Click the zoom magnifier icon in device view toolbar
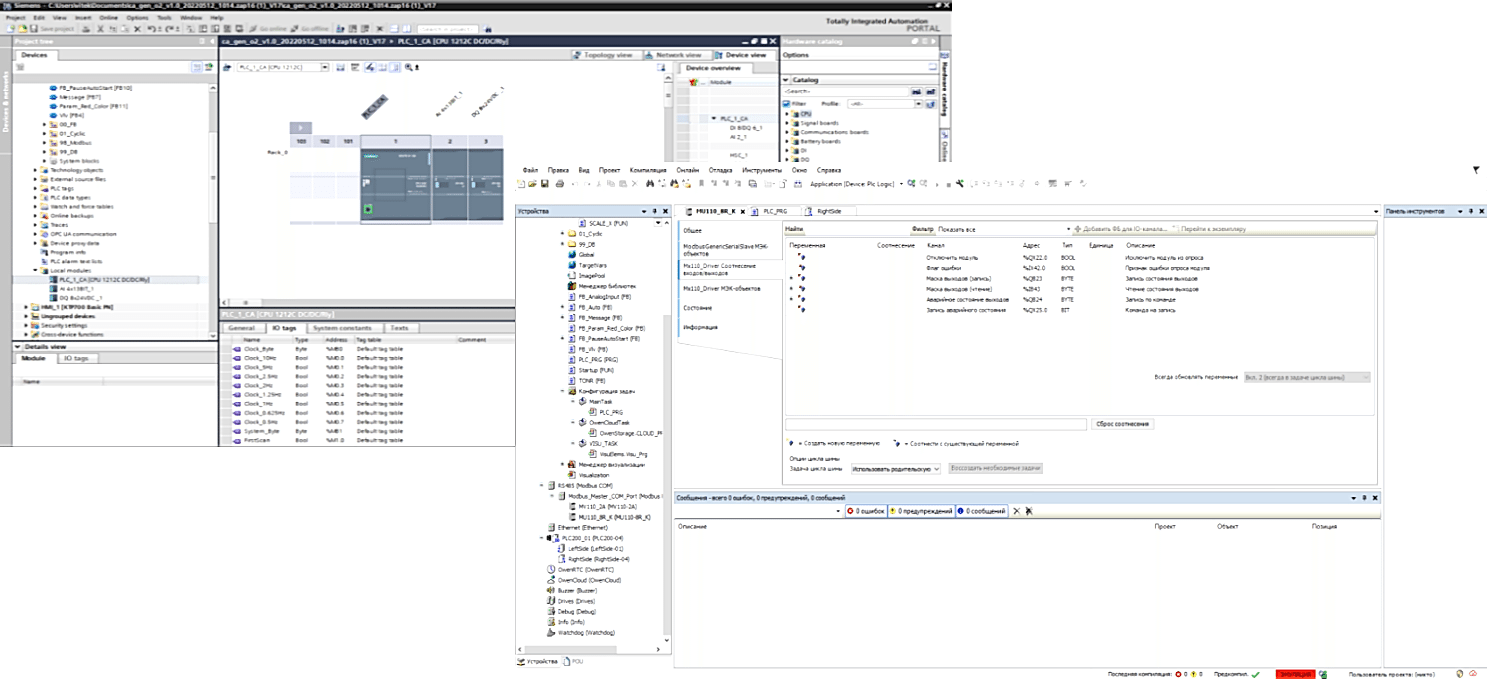Viewport: 1487px width, 680px height. pos(408,67)
